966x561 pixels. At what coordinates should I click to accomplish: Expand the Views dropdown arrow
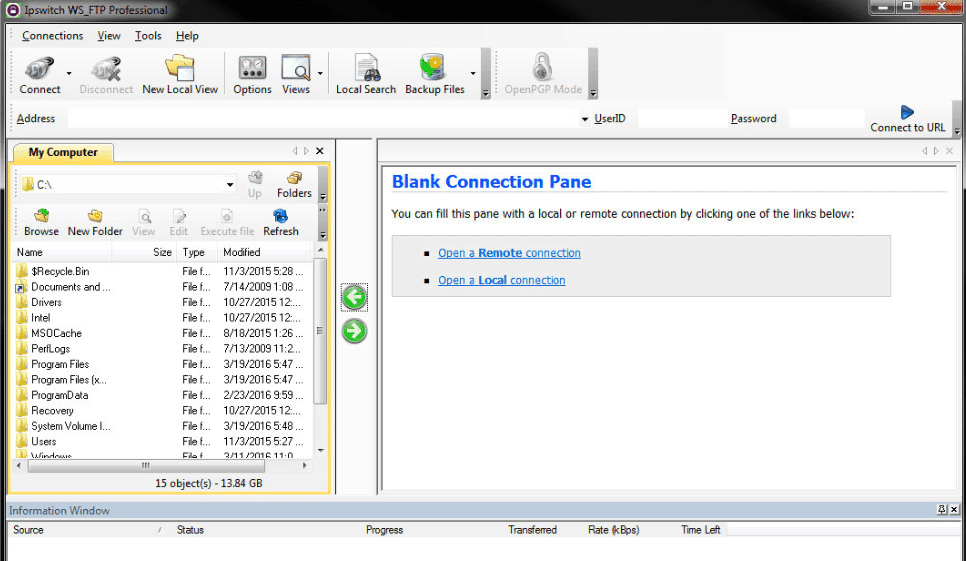point(320,73)
